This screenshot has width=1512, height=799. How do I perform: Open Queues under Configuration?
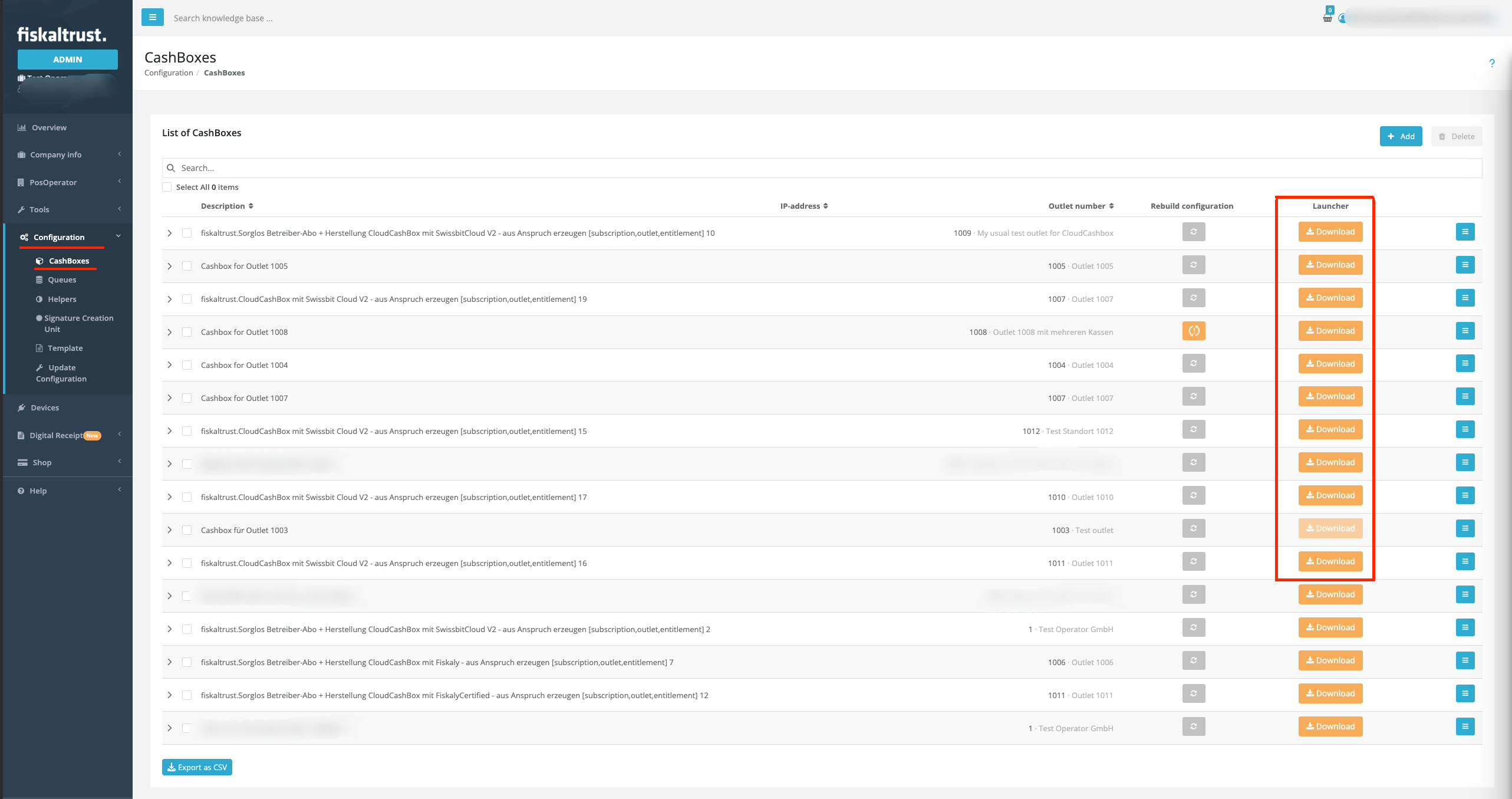point(61,280)
